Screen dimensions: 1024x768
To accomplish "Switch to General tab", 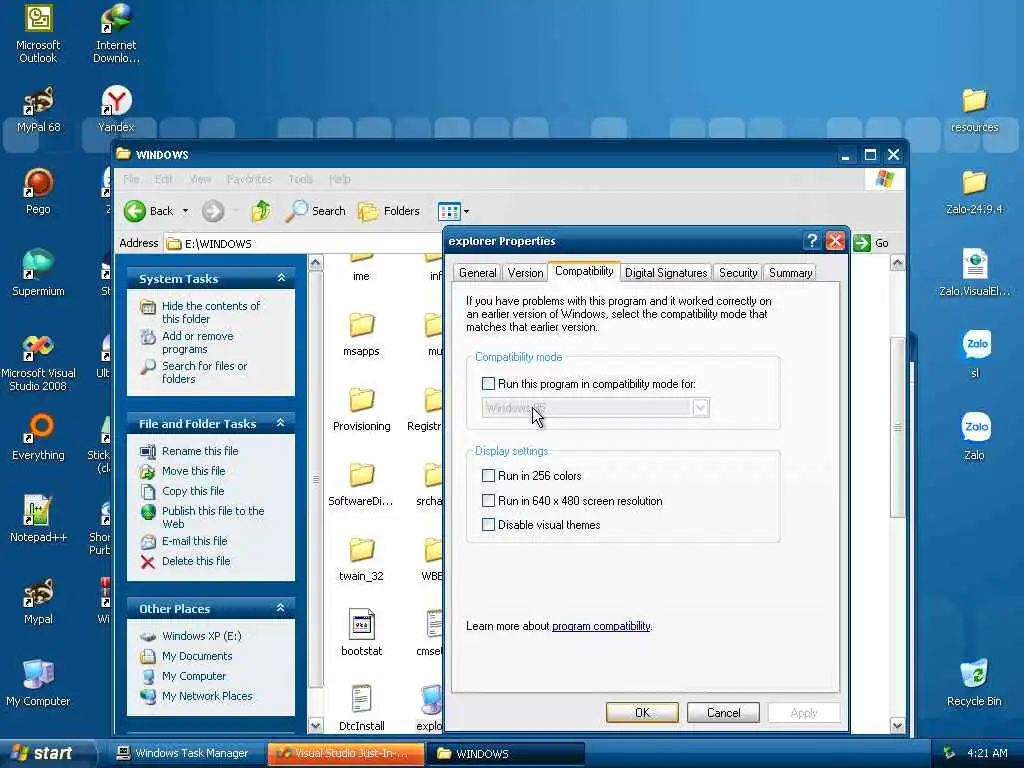I will coord(477,273).
